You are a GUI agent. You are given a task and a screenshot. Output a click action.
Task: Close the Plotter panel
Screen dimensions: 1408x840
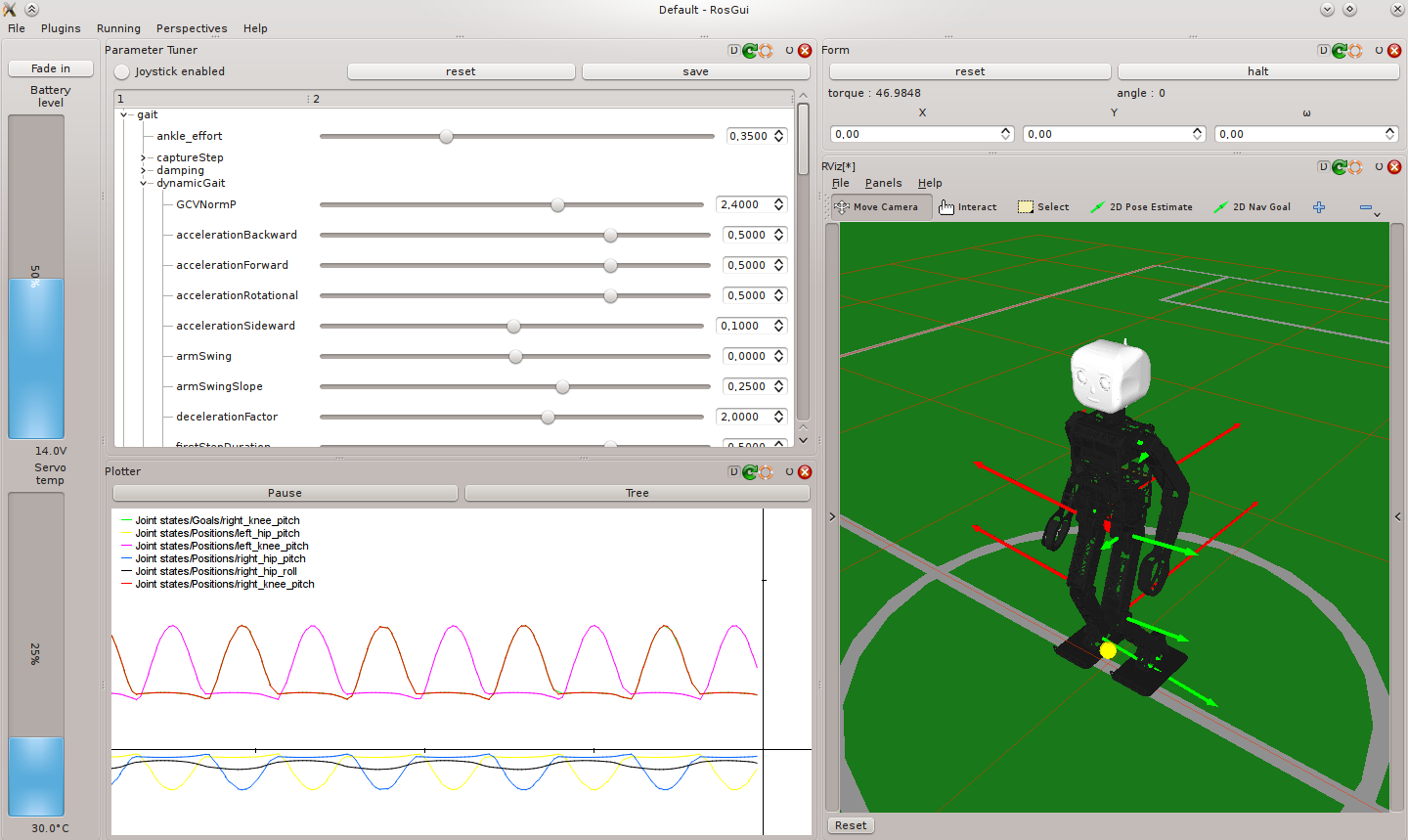tap(805, 472)
